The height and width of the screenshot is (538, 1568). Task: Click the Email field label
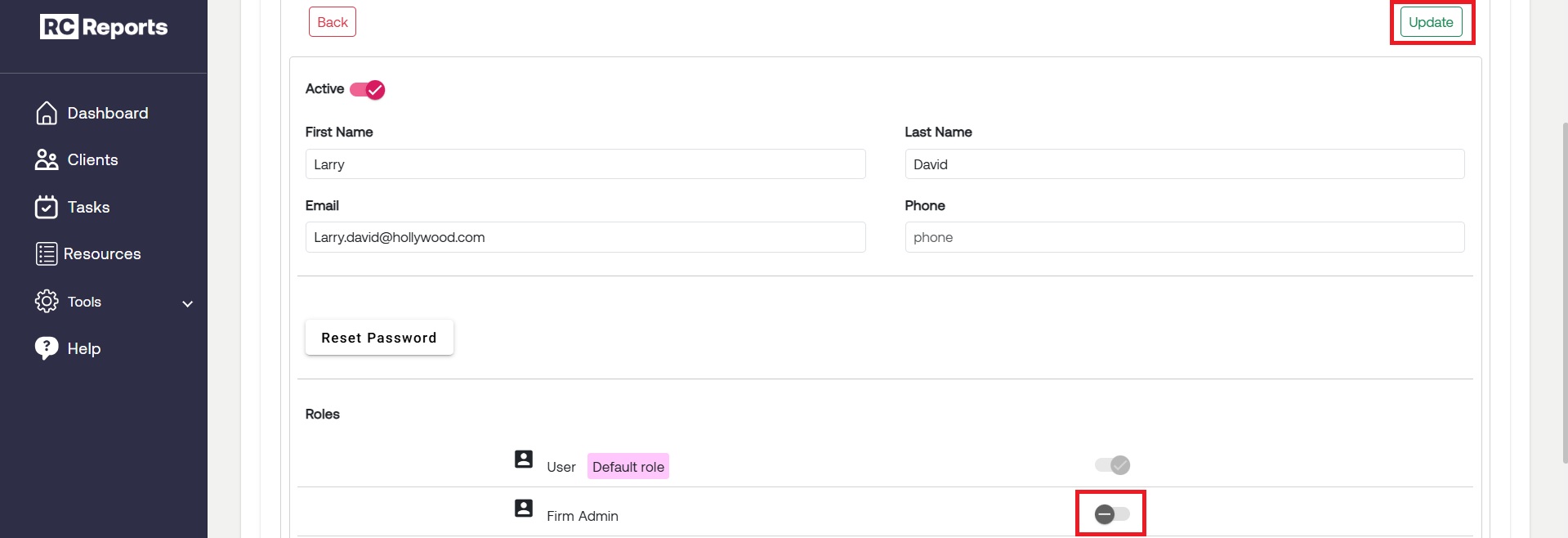click(x=322, y=205)
